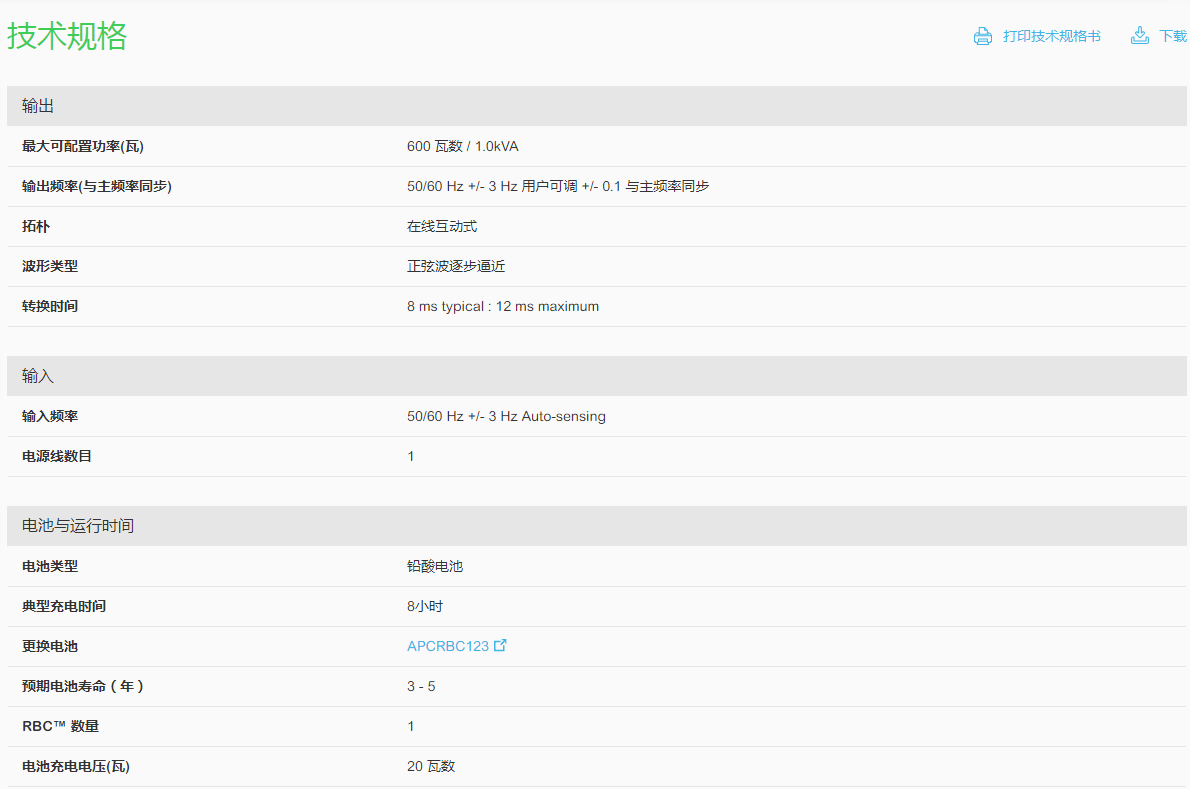Click the 下载 text link
The height and width of the screenshot is (789, 1190).
click(1172, 36)
